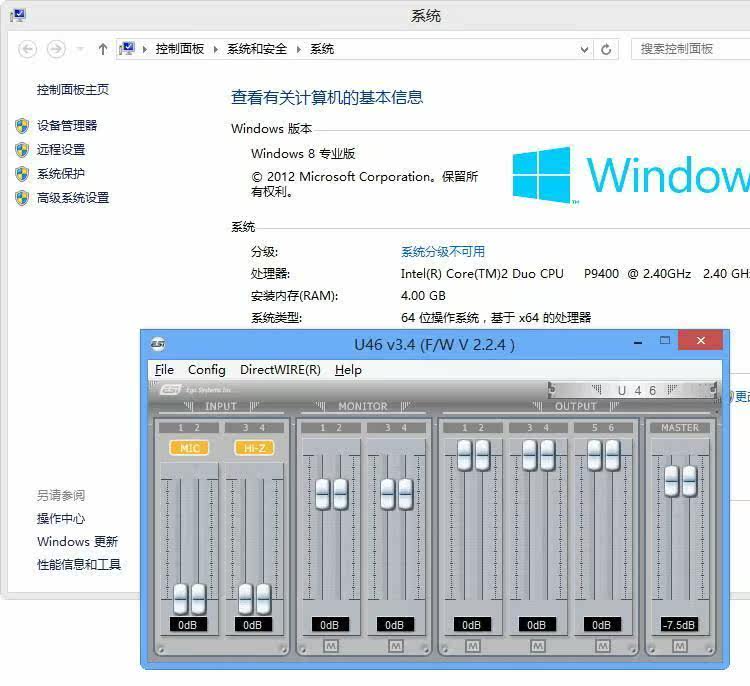Mute monitor channel 3-4 with M button

[x=396, y=646]
